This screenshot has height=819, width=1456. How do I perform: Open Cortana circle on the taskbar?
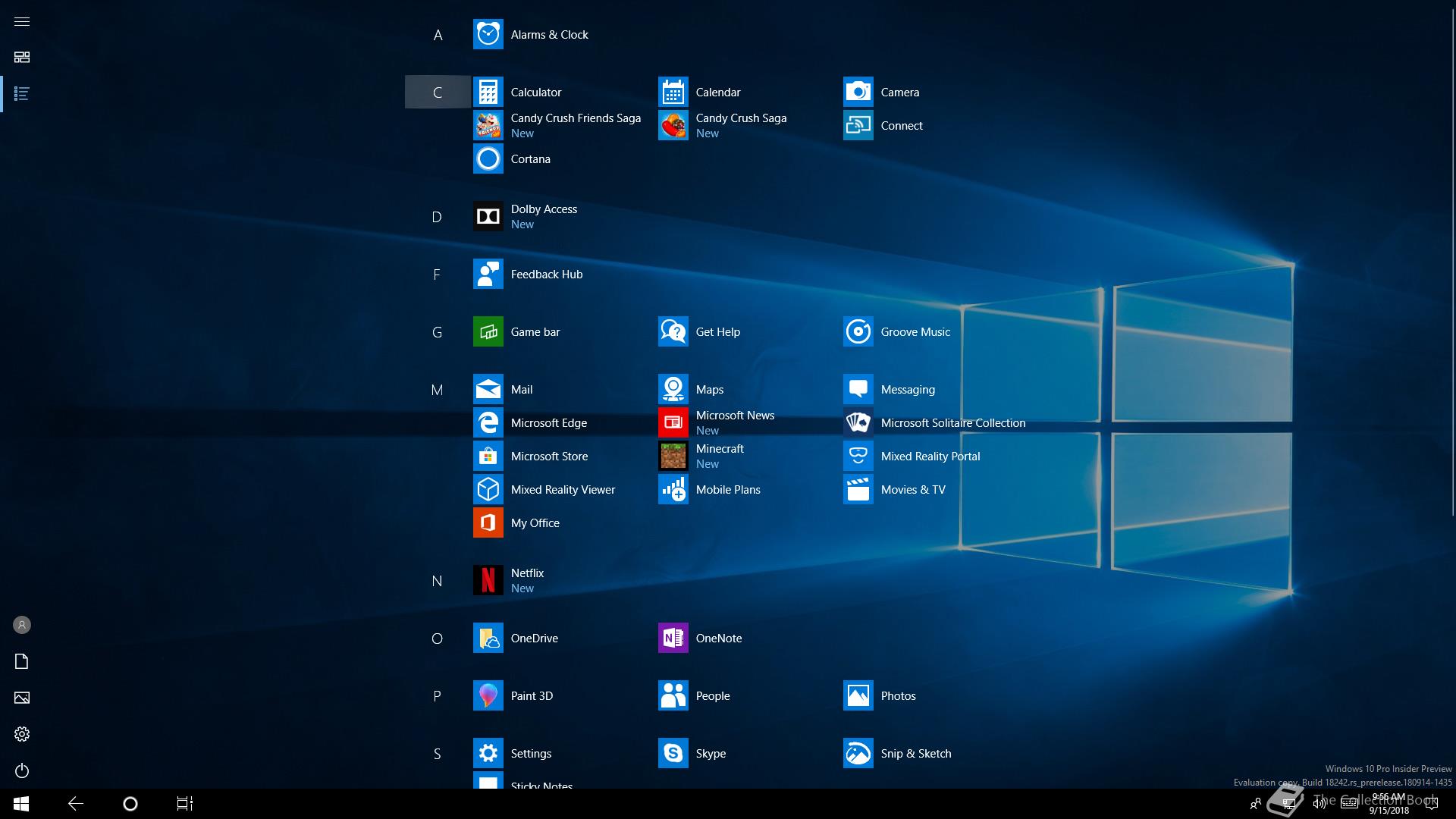coord(130,804)
